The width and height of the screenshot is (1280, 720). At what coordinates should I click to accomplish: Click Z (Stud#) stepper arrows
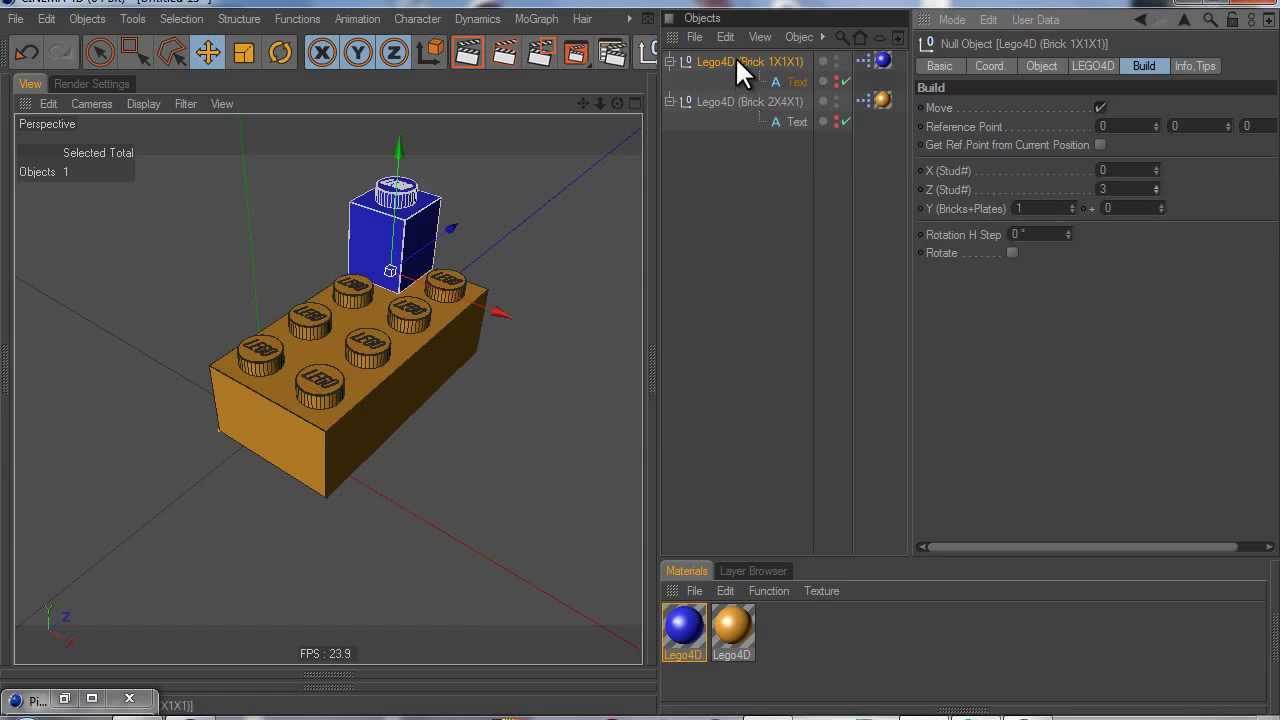1156,190
